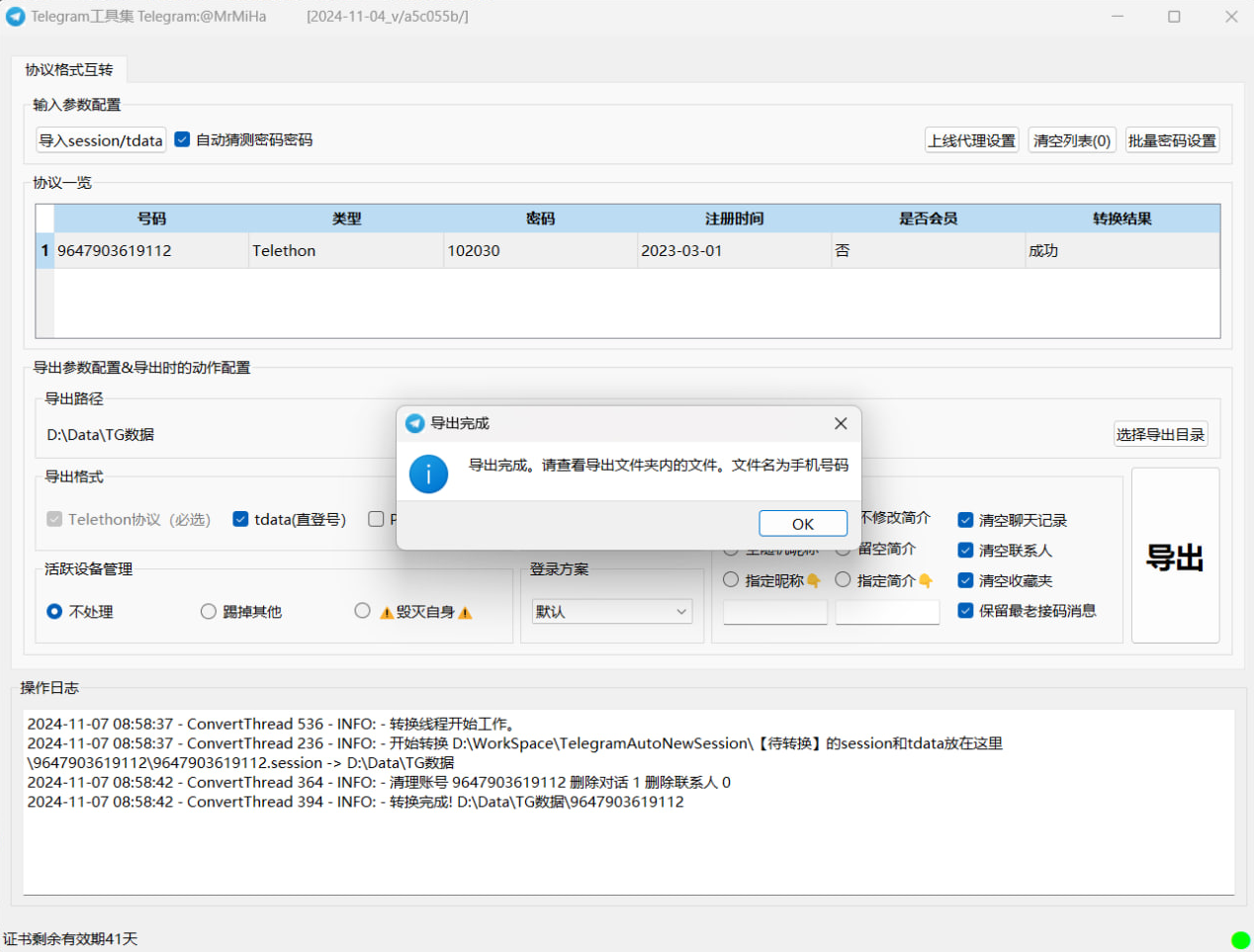The height and width of the screenshot is (952, 1254).
Task: Toggle 保留最老接码消息 checkbox
Action: pyautogui.click(x=965, y=611)
